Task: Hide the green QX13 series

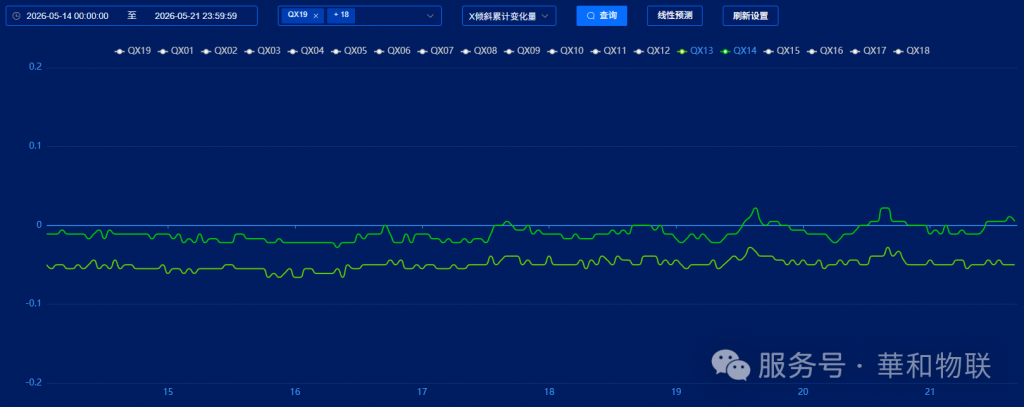Action: pos(696,50)
